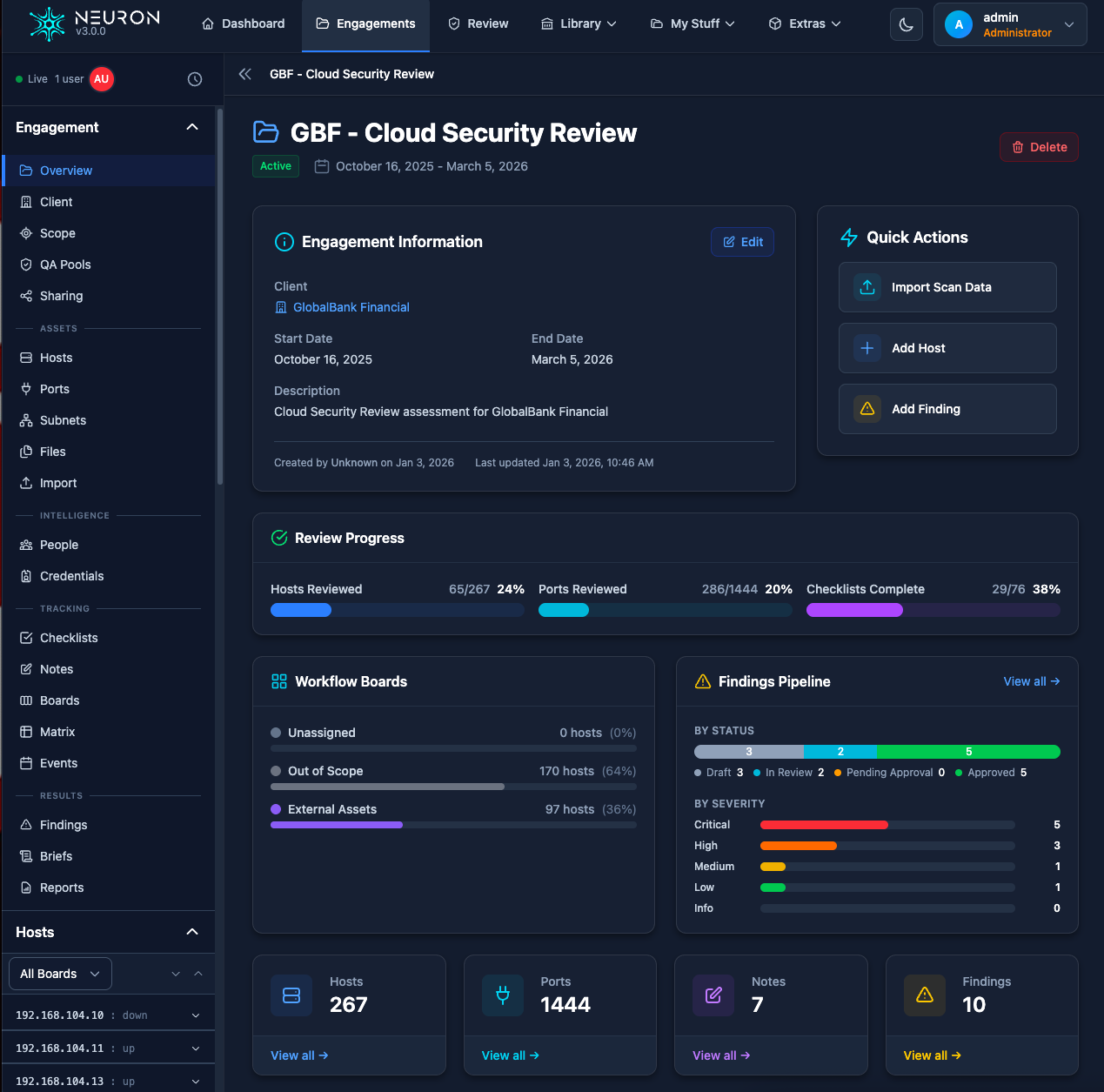Open the admin account dropdown

[x=1010, y=24]
